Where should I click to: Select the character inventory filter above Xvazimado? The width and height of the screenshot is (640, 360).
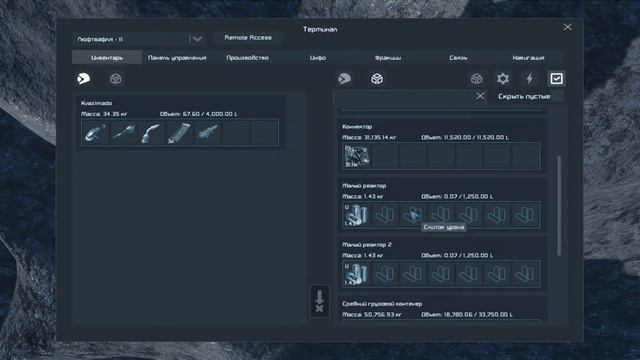(x=84, y=78)
